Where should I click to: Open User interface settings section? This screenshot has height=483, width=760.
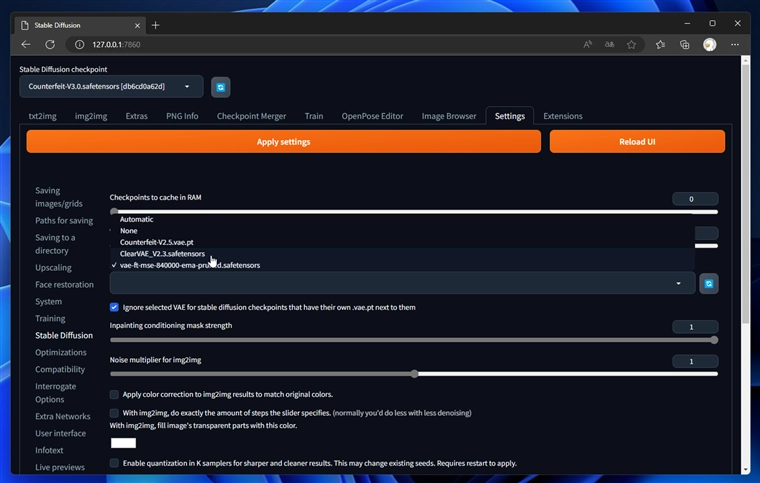(x=61, y=433)
